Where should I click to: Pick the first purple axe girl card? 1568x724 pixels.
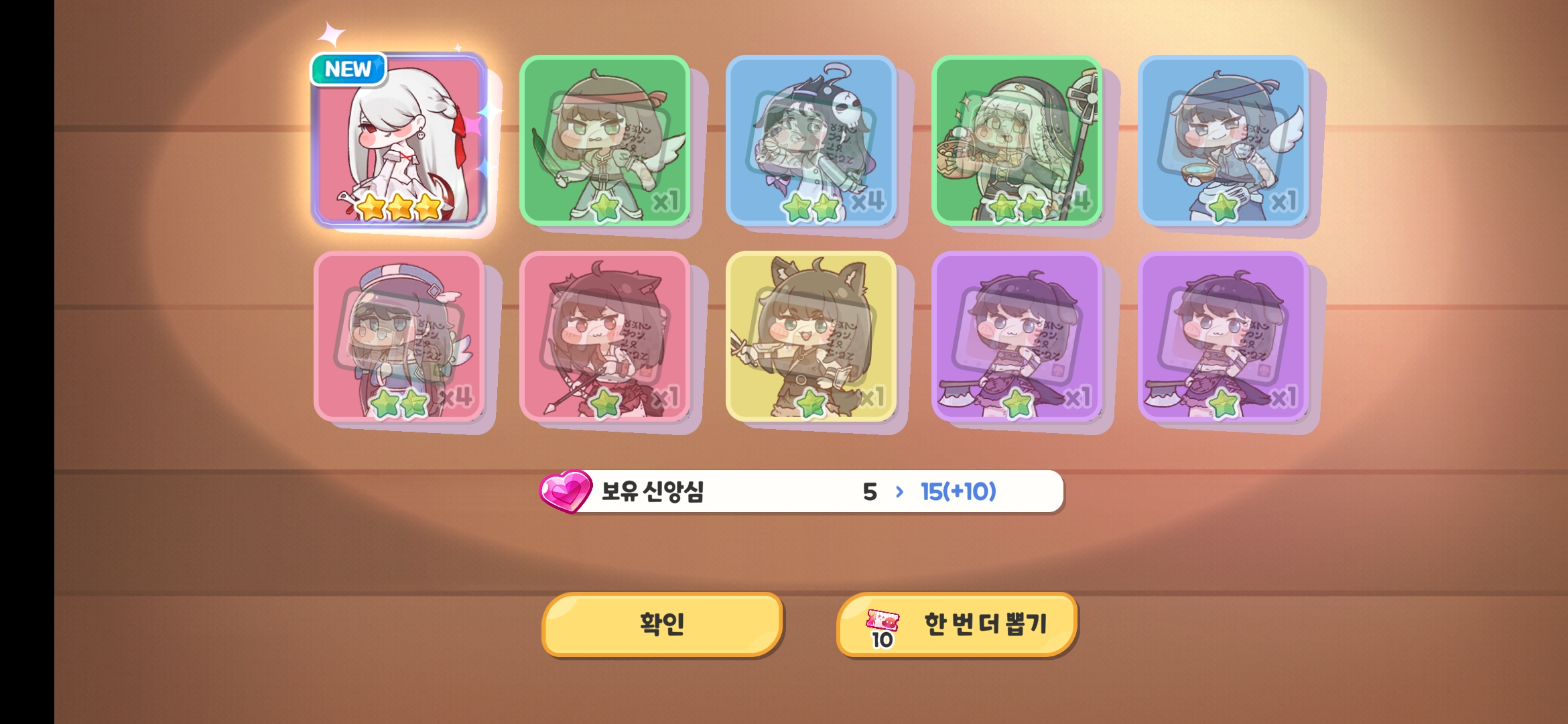tap(1017, 337)
